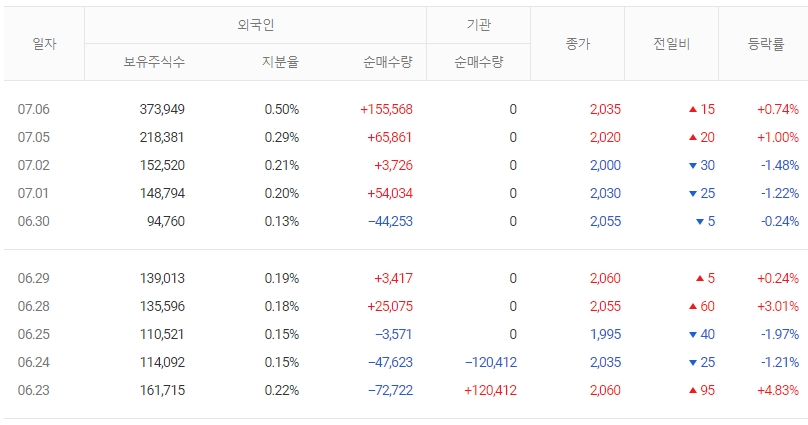Select the date cell 07.05
The image size is (808, 425).
point(33,137)
